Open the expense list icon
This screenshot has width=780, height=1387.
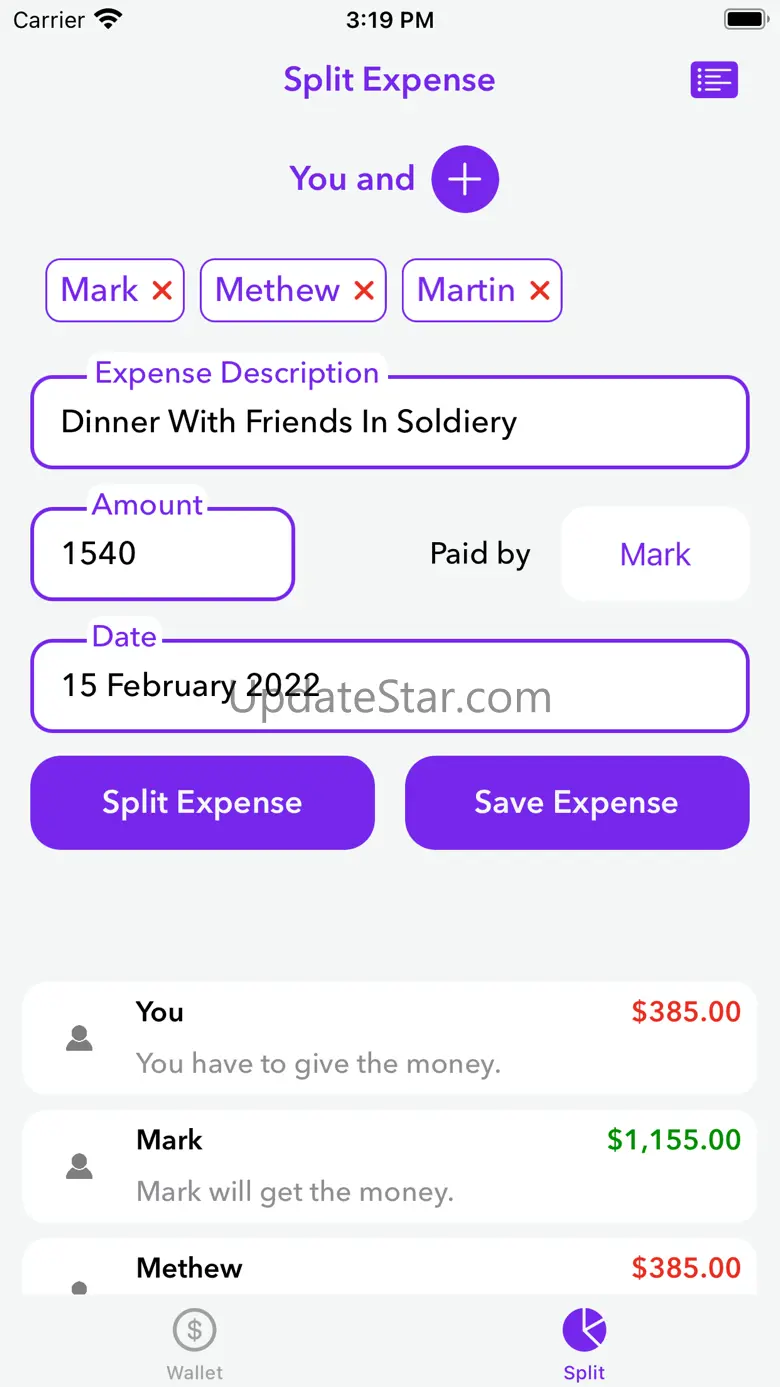tap(714, 80)
